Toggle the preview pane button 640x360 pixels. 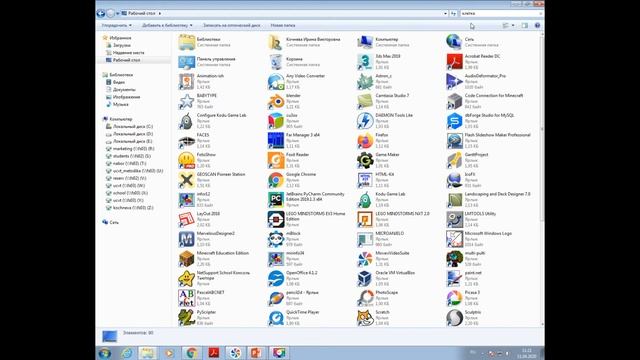click(x=525, y=25)
